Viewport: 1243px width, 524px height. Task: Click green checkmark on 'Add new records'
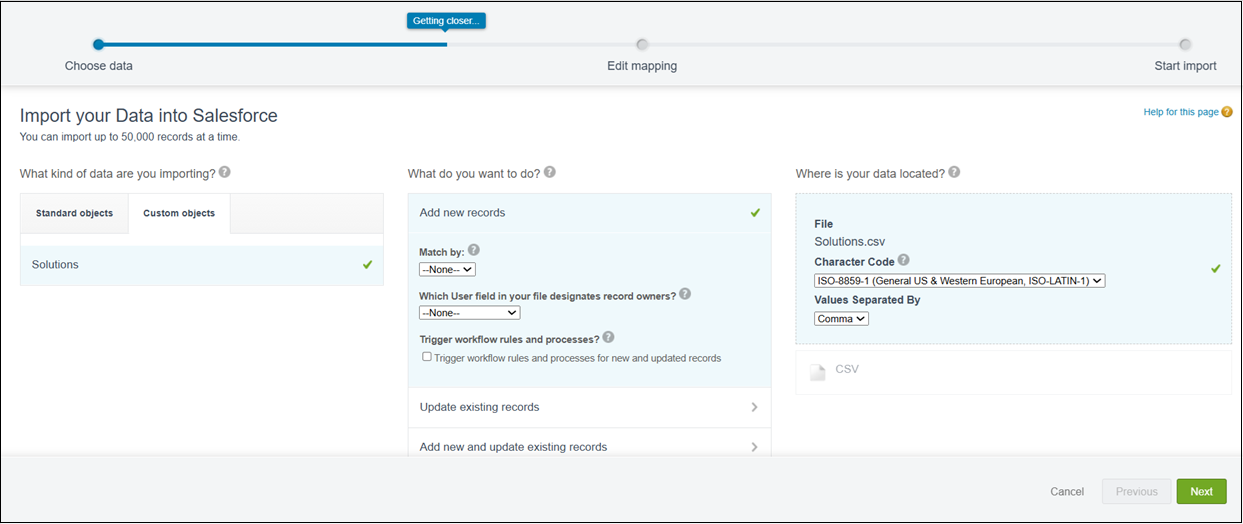coord(755,213)
